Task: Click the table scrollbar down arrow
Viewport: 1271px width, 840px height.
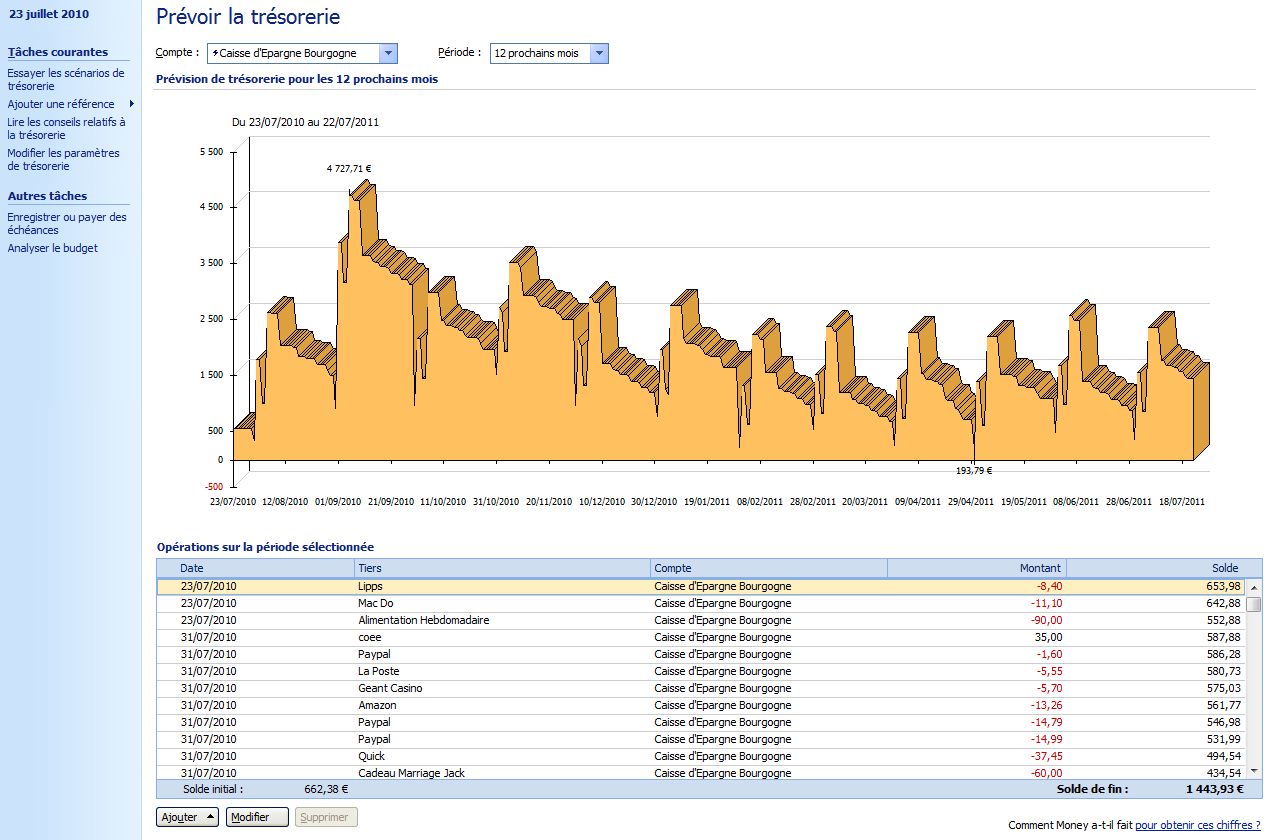Action: pyautogui.click(x=1254, y=771)
